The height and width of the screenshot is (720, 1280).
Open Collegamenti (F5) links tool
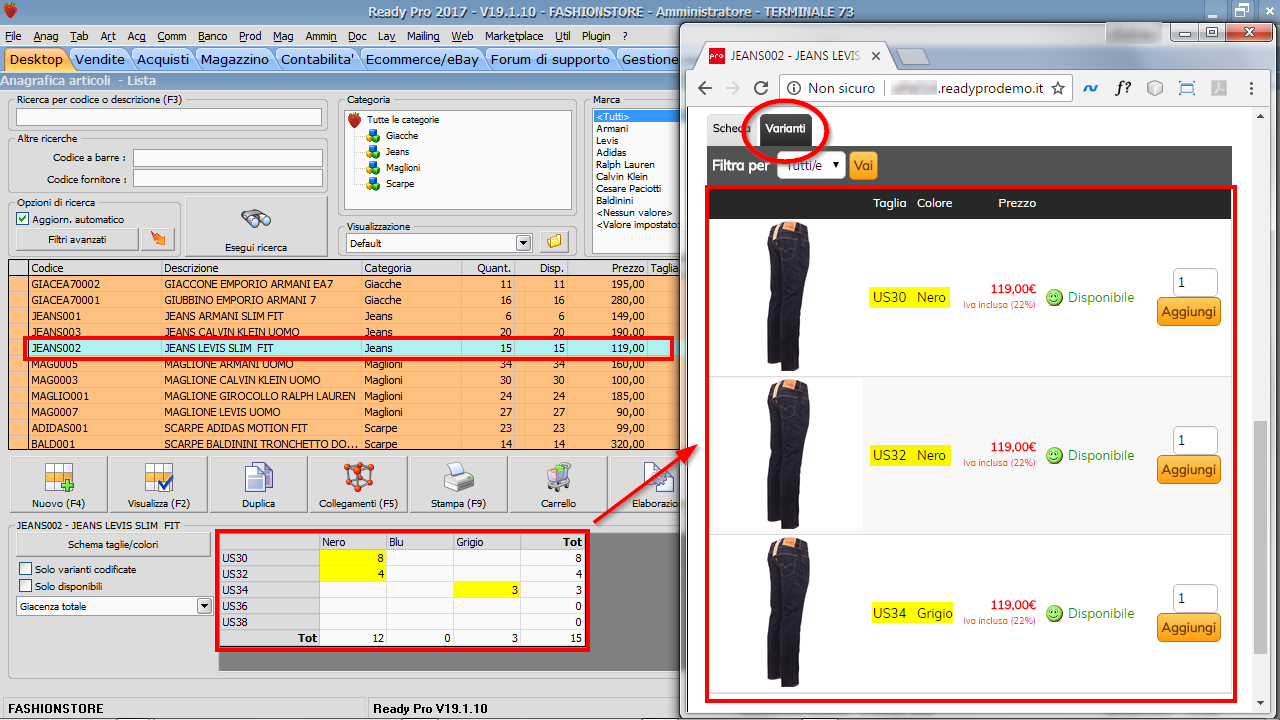pyautogui.click(x=358, y=485)
